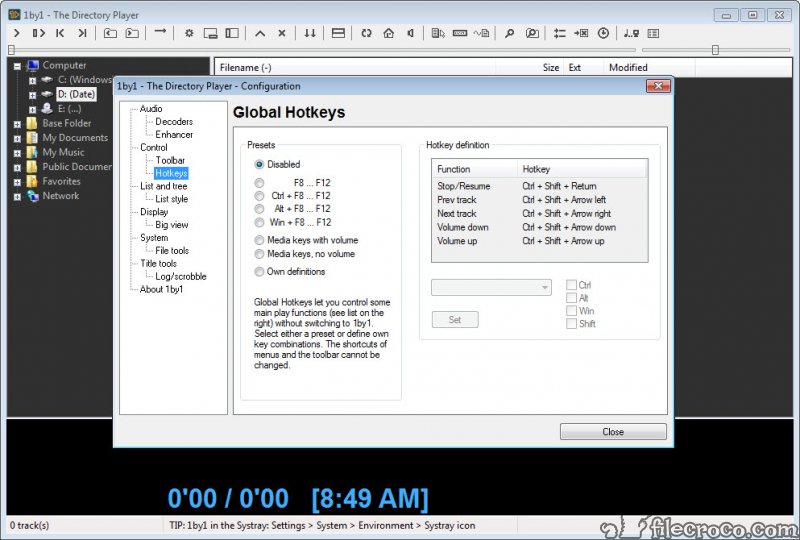
Task: Expand the My Music node
Action: [17, 153]
